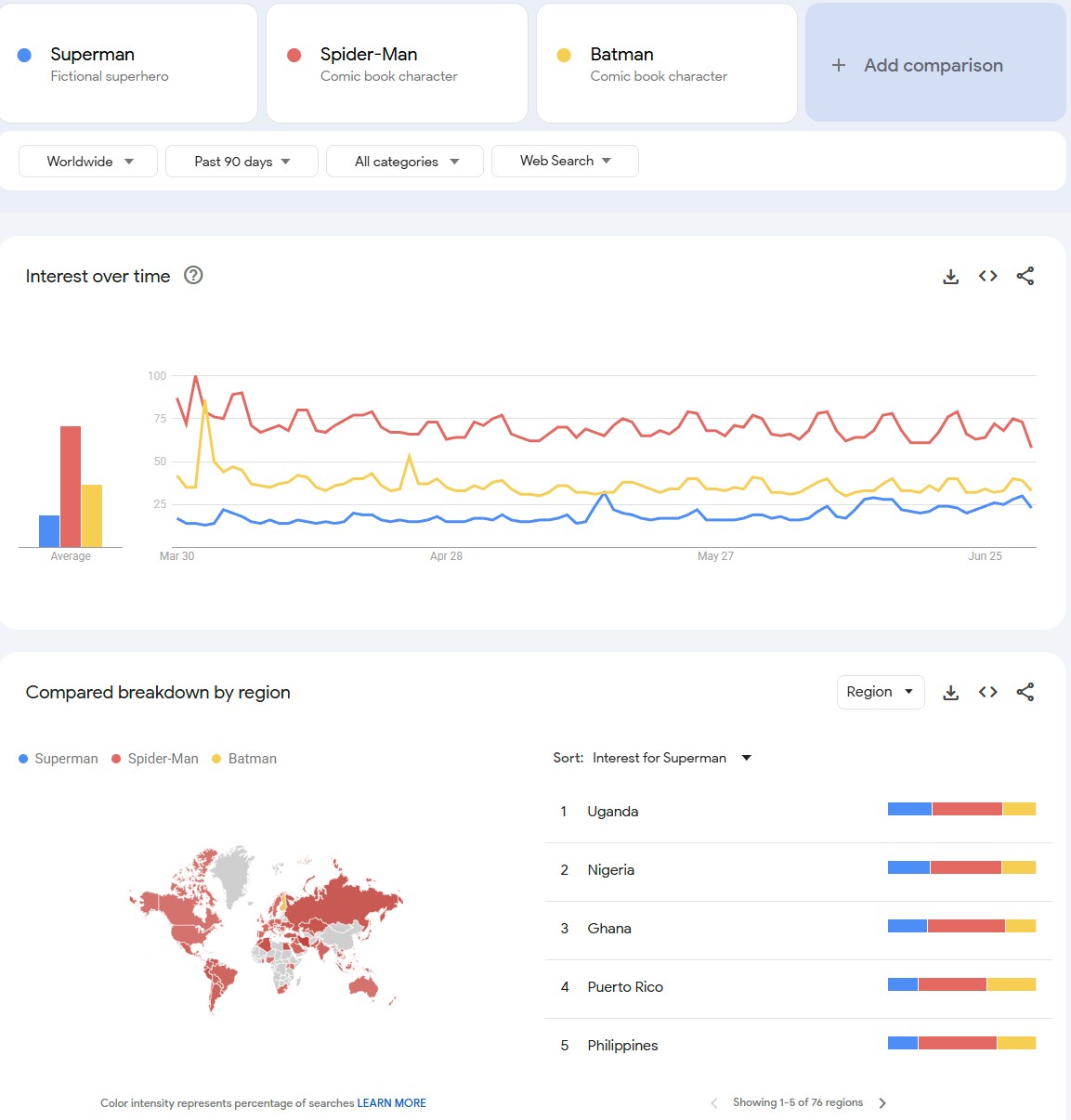Select Nigeria region row
The image size is (1071, 1120).
(799, 870)
